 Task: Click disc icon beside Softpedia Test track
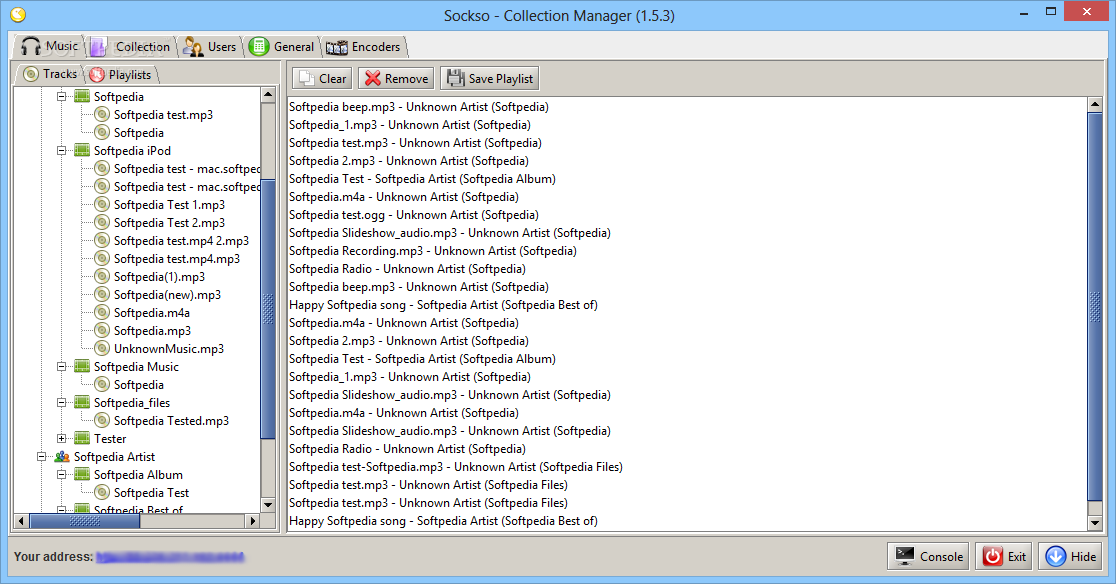(102, 493)
